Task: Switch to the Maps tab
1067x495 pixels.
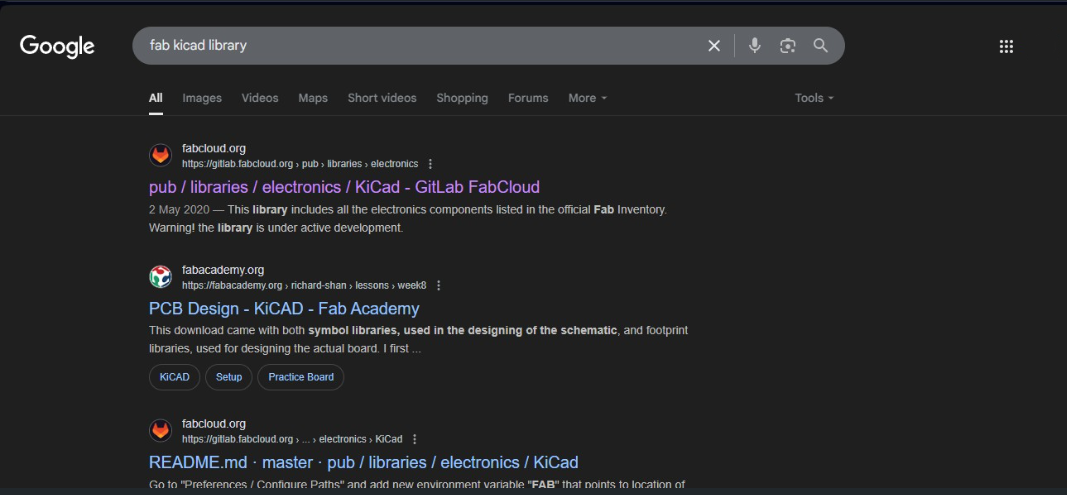Action: (x=313, y=98)
